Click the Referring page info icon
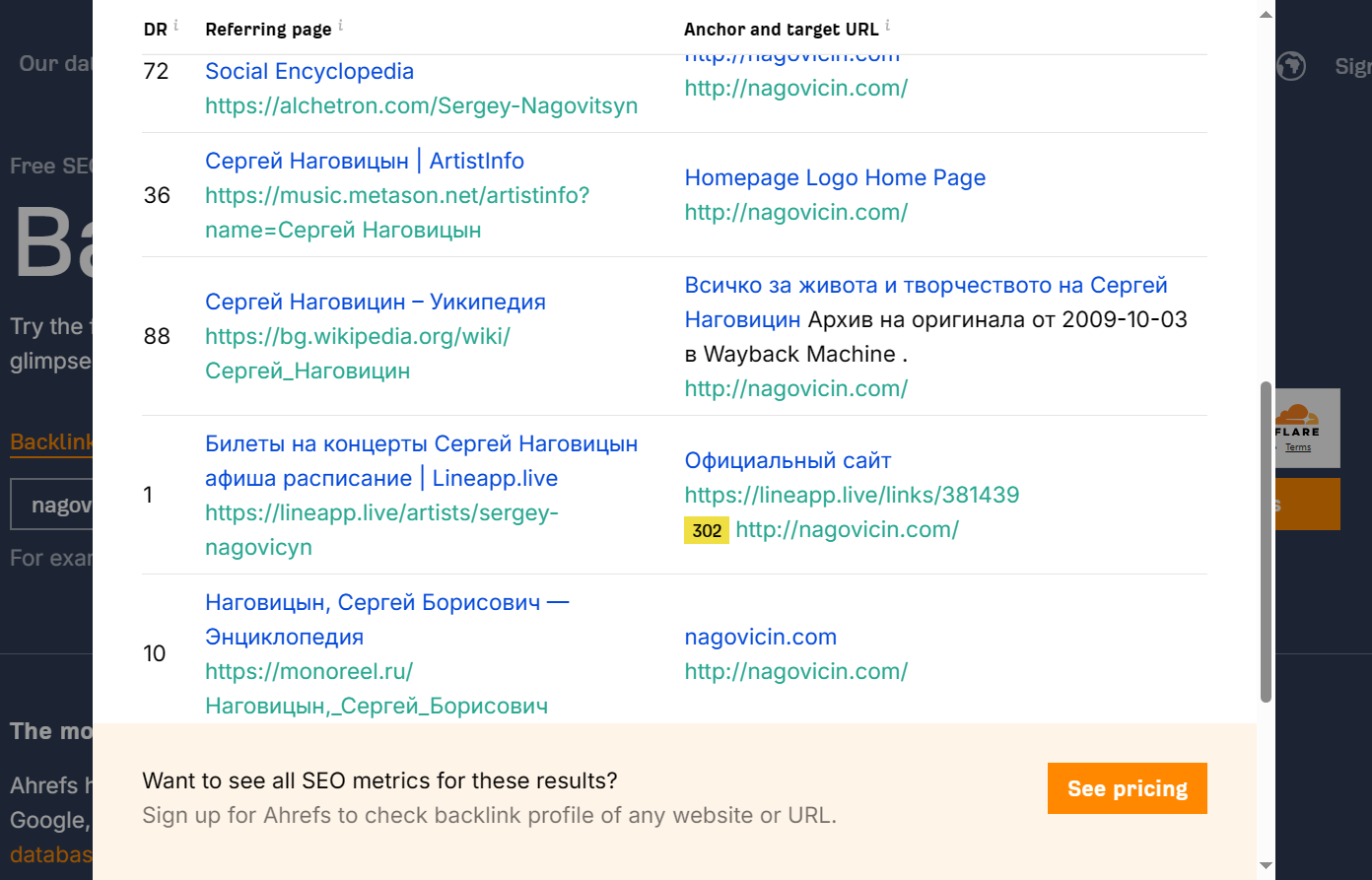The height and width of the screenshot is (880, 1372). click(x=341, y=25)
